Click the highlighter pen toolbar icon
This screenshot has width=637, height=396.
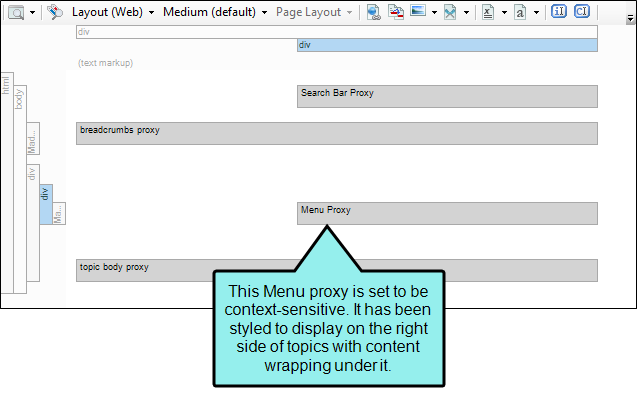(55, 12)
